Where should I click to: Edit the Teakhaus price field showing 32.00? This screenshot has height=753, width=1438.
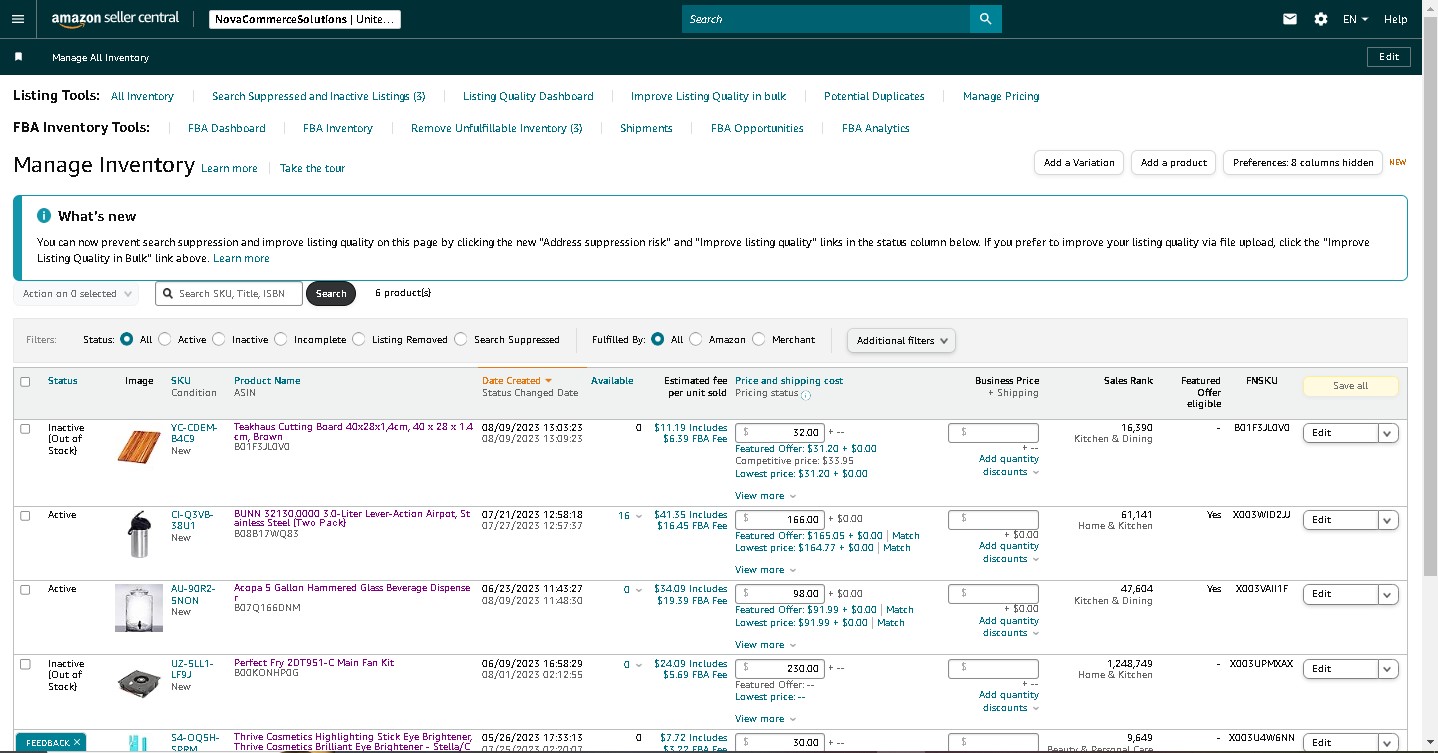coord(780,433)
